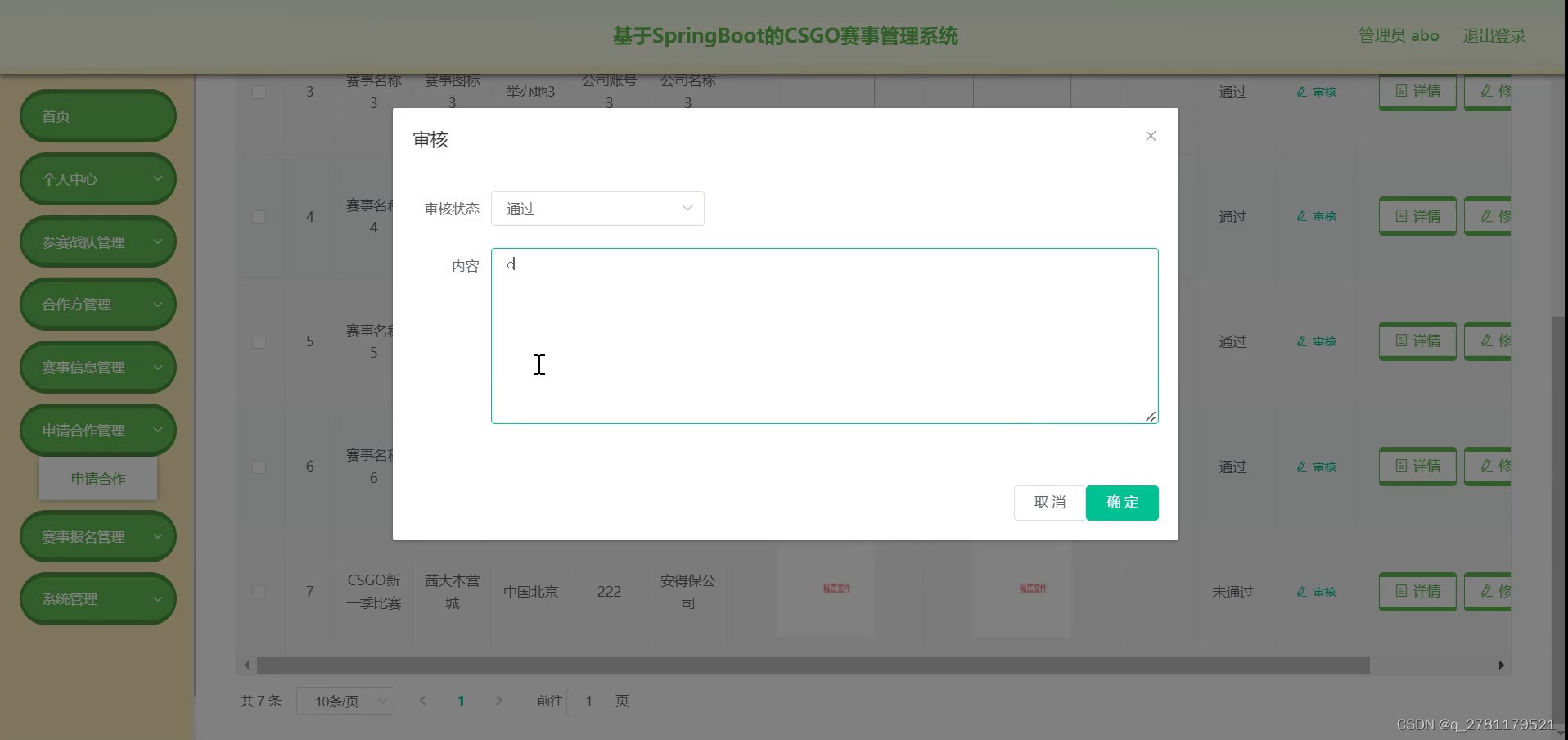Click the 审核 icon in row 4
1568x740 pixels.
[1316, 216]
